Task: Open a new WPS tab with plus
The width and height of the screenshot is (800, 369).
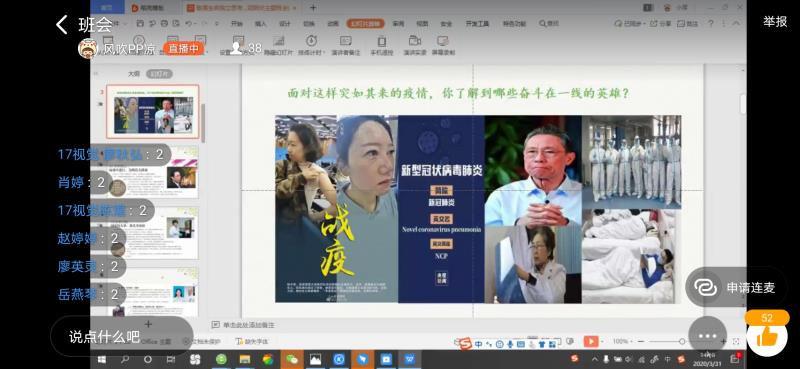Action: coord(313,8)
